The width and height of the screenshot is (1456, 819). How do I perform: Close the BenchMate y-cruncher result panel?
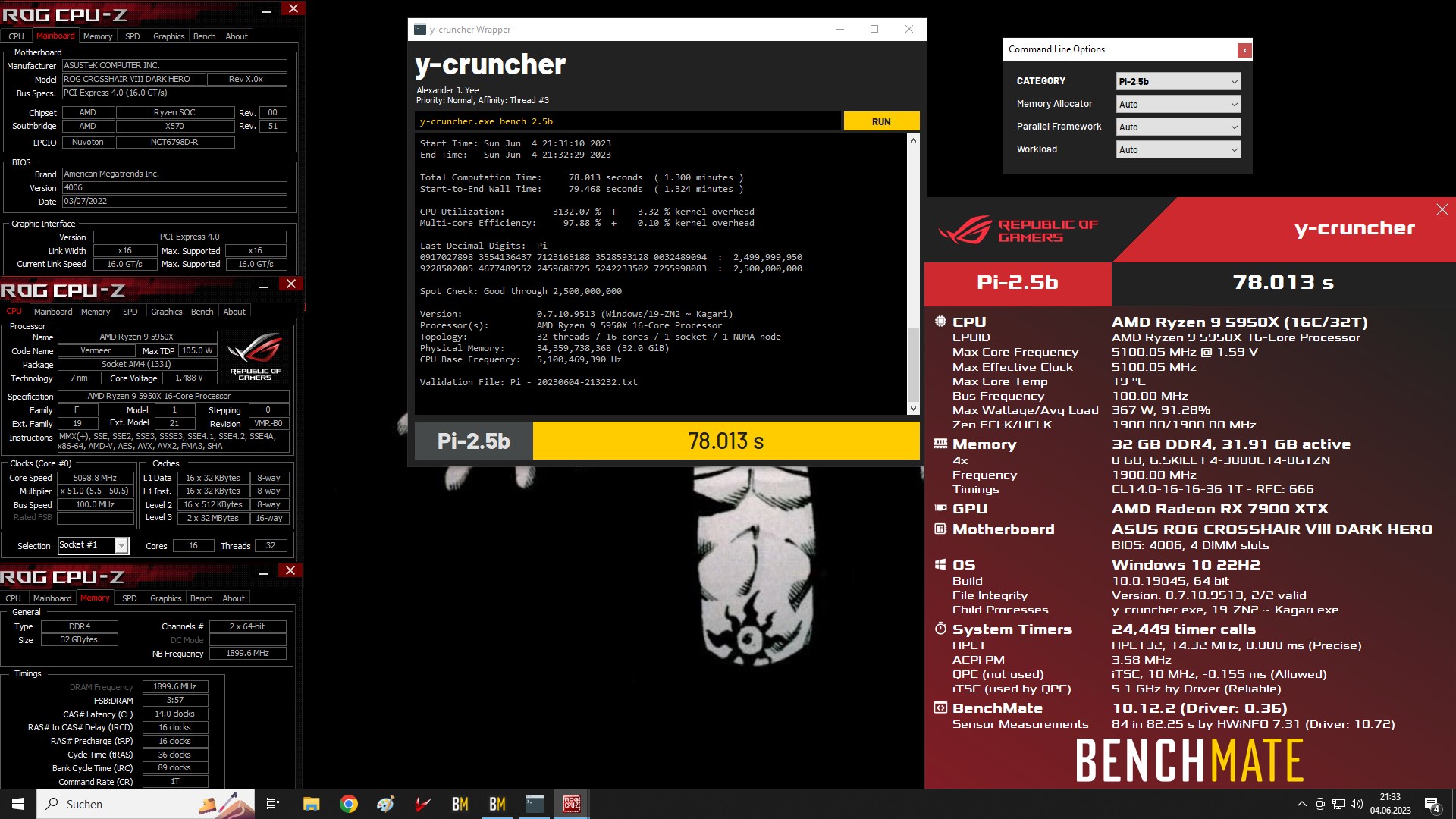pyautogui.click(x=1442, y=209)
